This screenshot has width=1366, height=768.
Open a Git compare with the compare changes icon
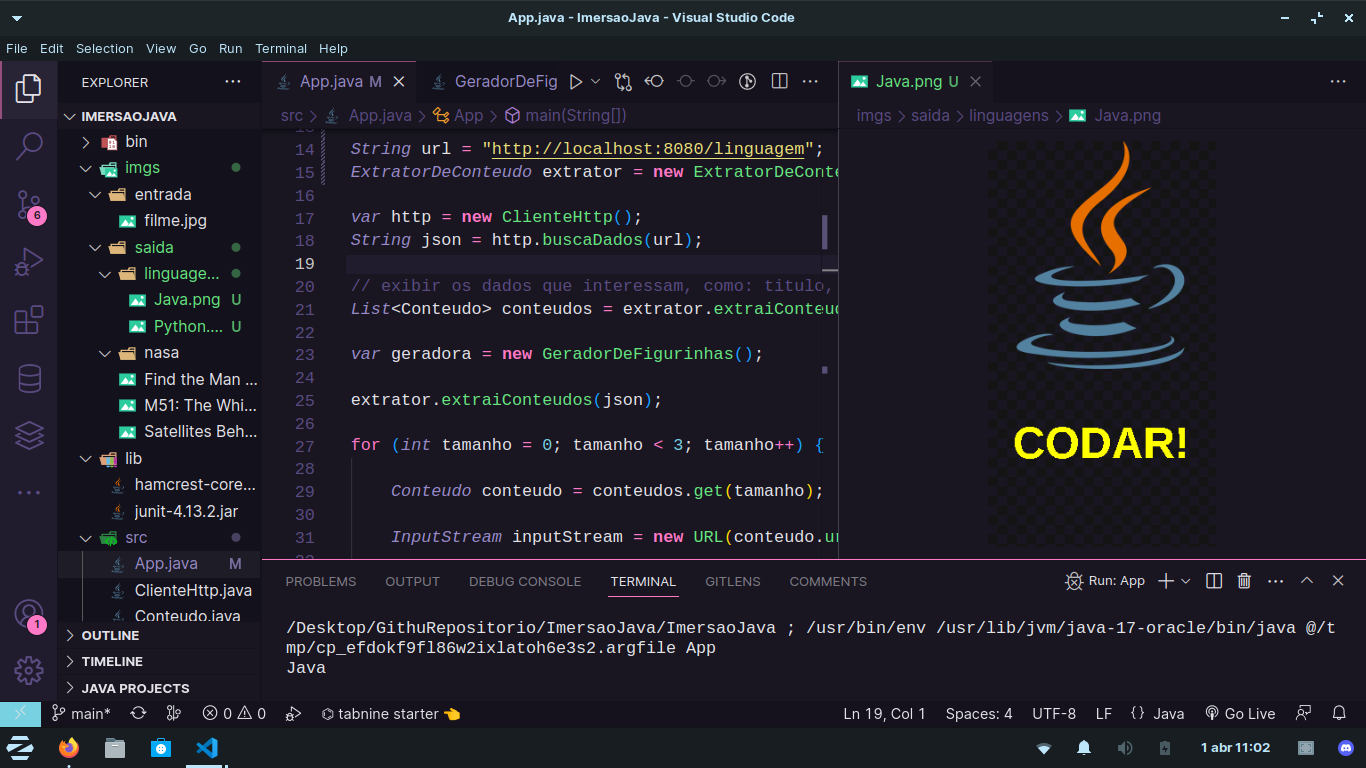point(622,81)
